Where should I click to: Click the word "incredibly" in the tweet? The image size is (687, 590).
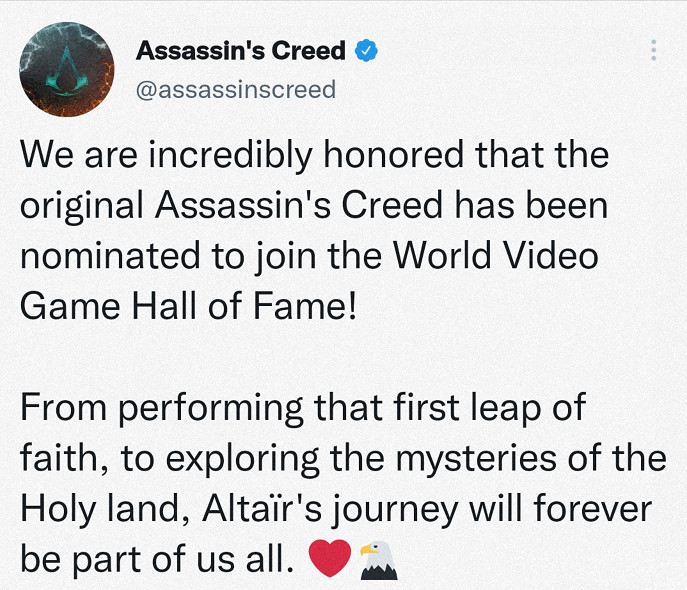242,156
